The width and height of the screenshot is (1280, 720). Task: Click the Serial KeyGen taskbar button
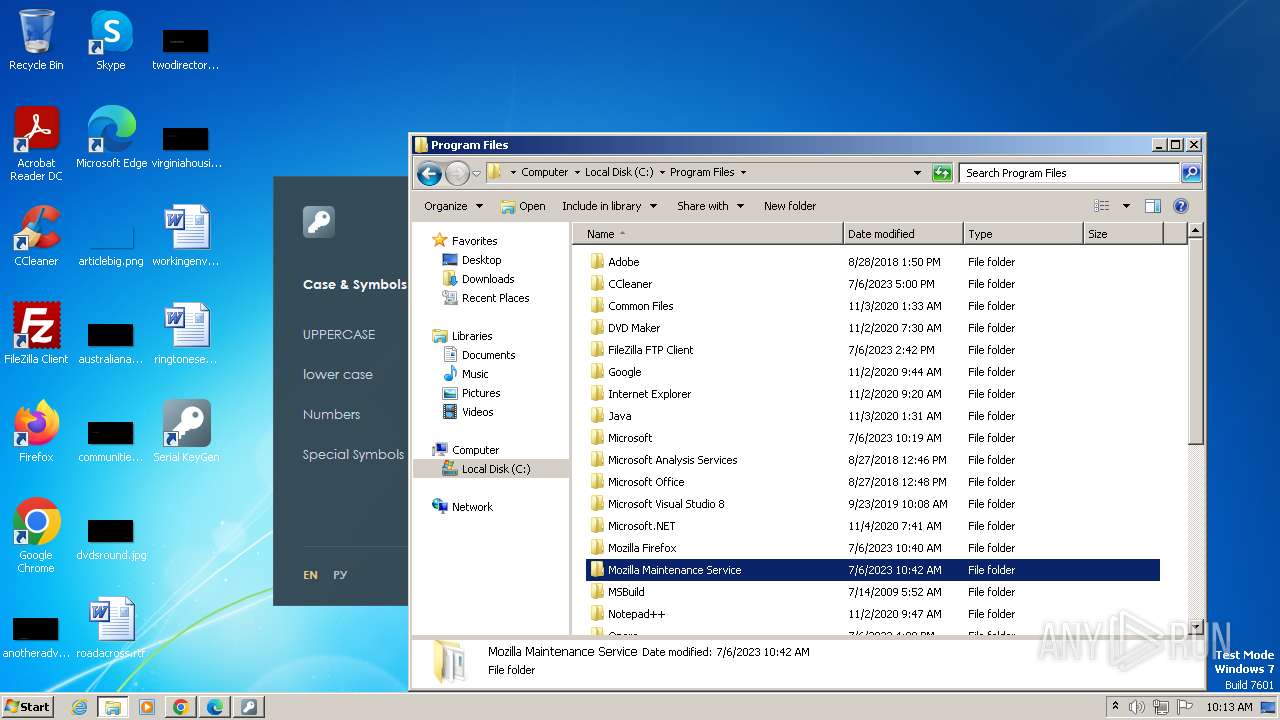click(x=249, y=707)
